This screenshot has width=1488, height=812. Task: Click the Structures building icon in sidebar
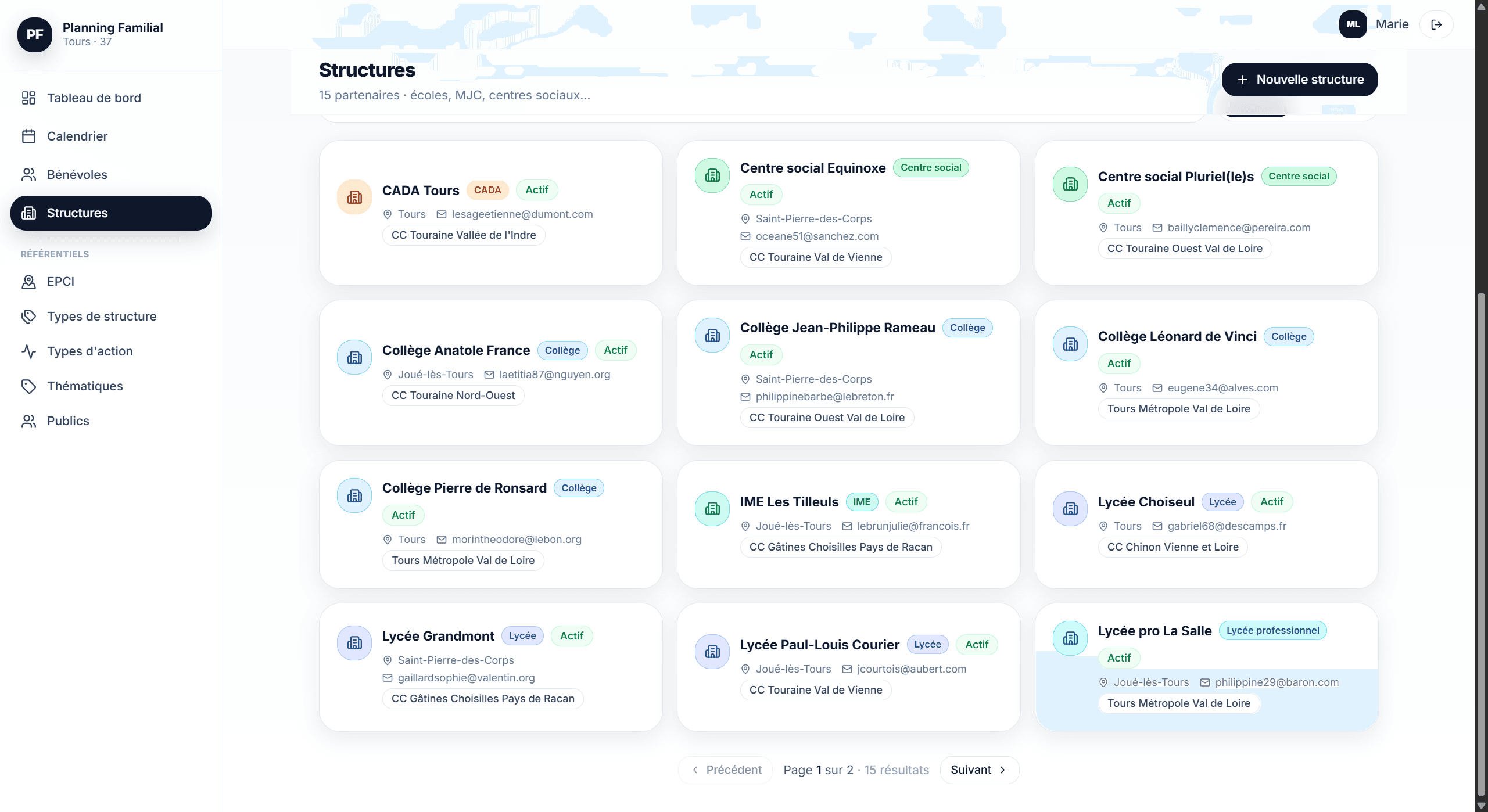(28, 213)
